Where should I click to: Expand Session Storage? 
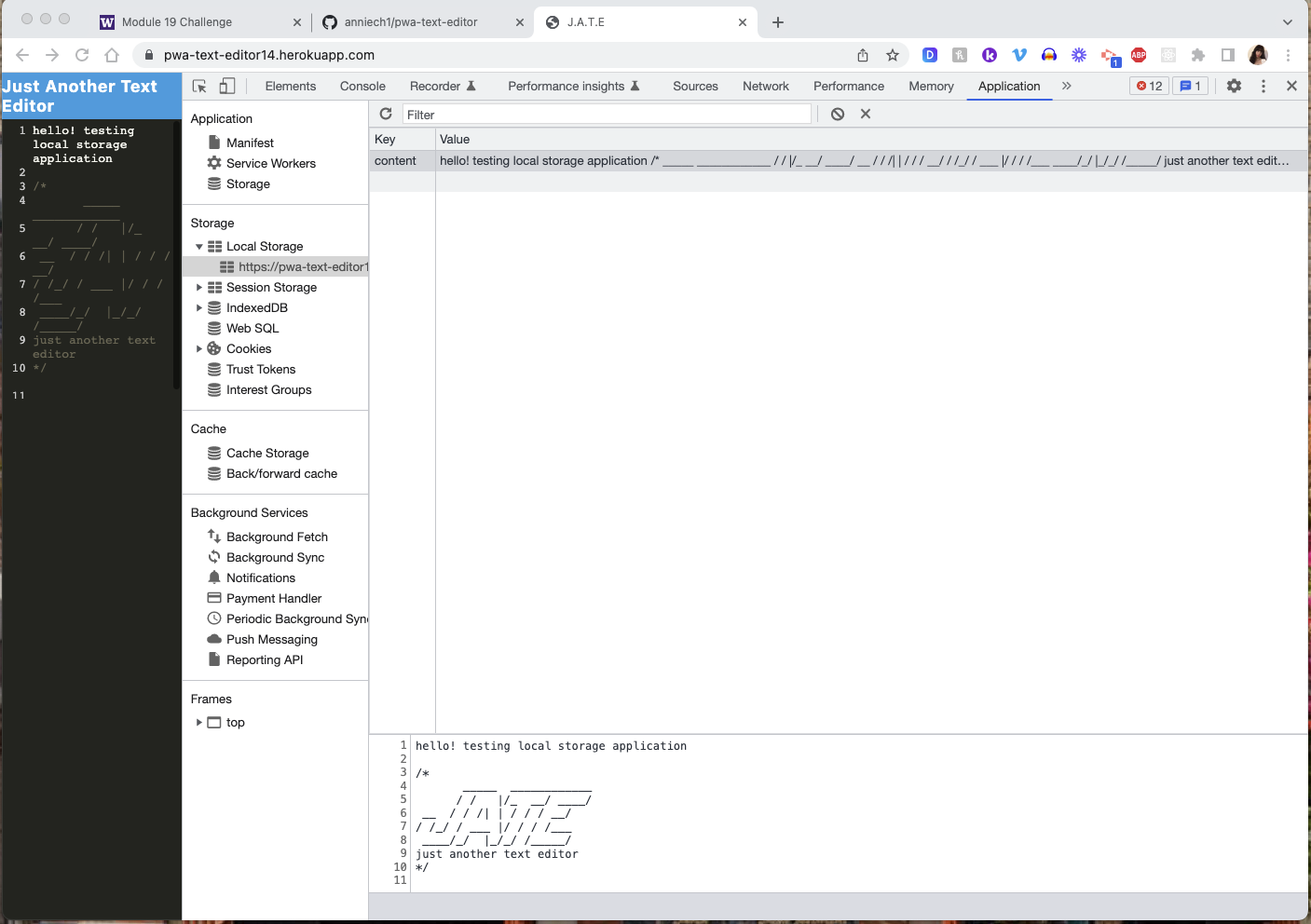pyautogui.click(x=198, y=287)
